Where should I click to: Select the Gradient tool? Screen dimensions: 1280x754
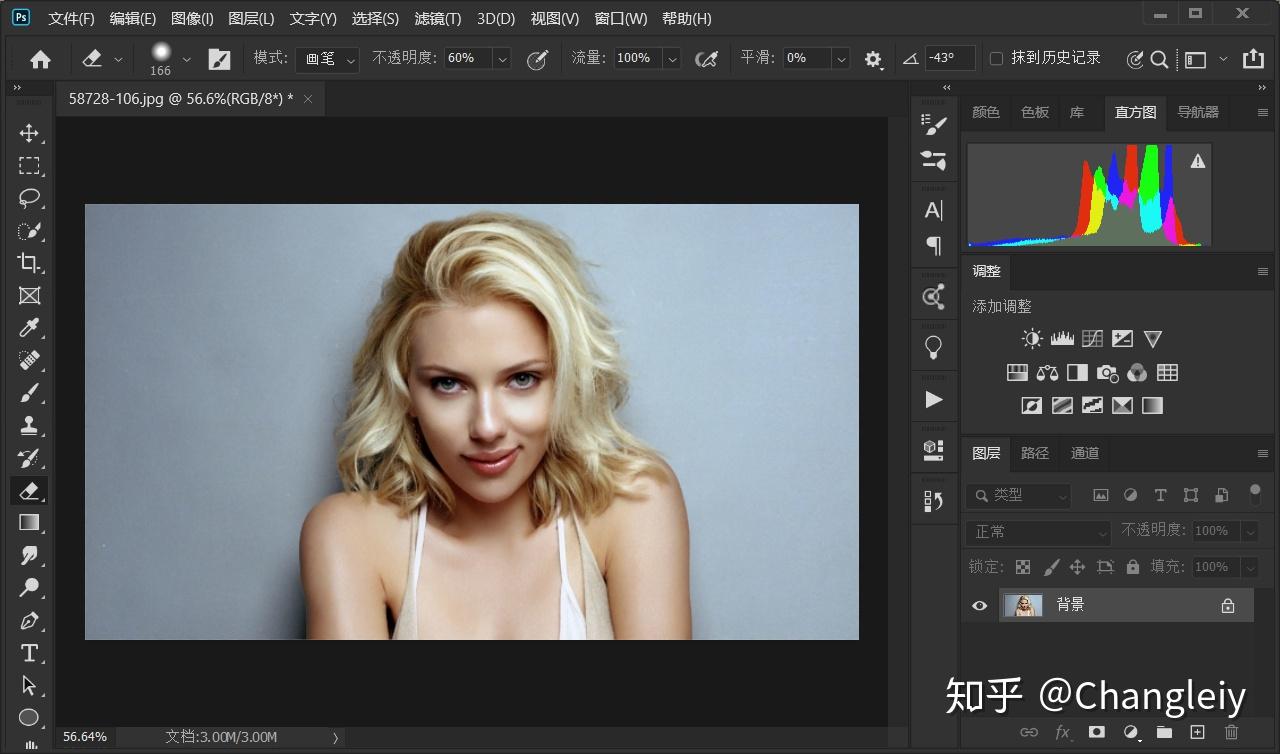(29, 523)
